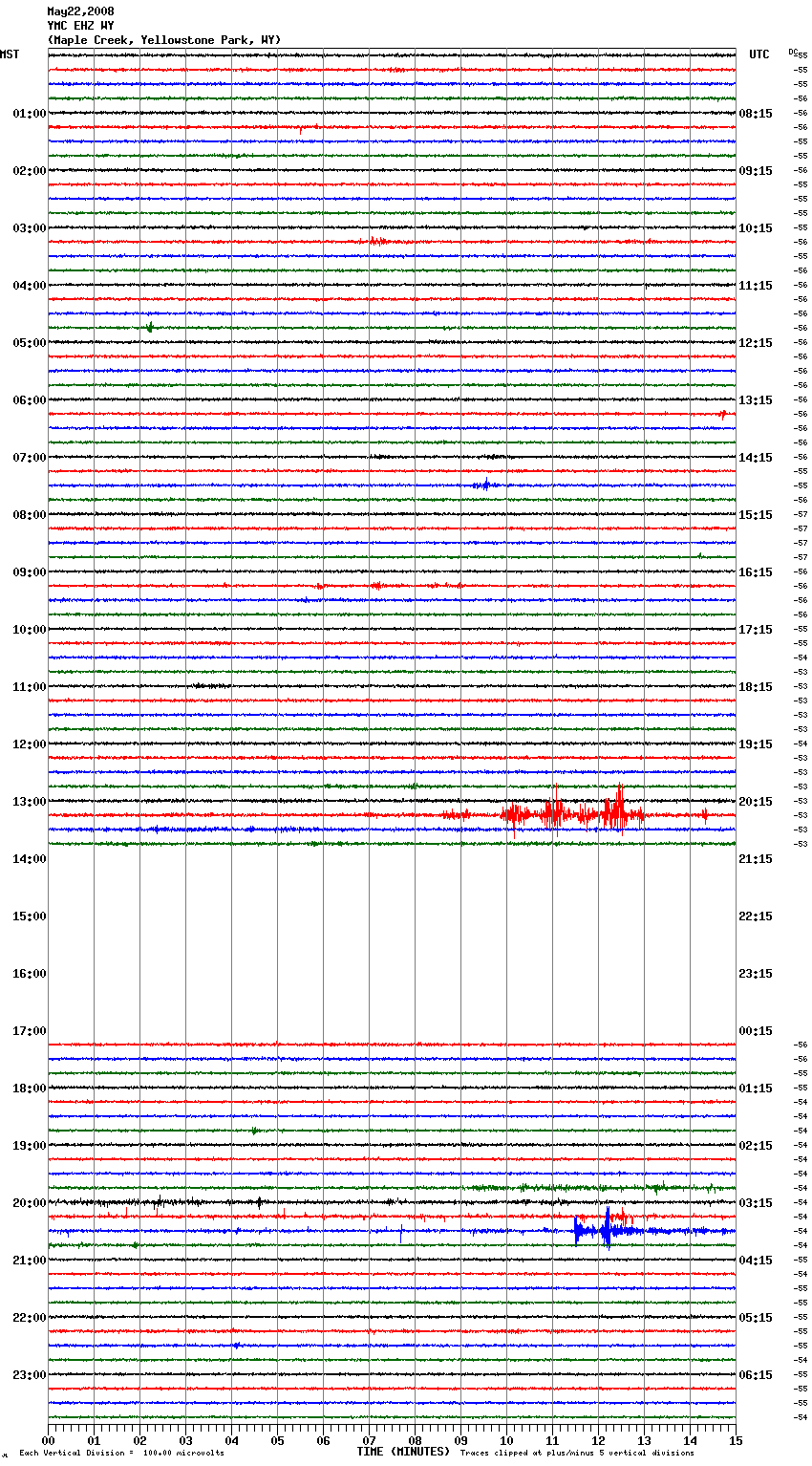Select the 16:00 MST row label
The image size is (812, 1466).
click(x=30, y=974)
